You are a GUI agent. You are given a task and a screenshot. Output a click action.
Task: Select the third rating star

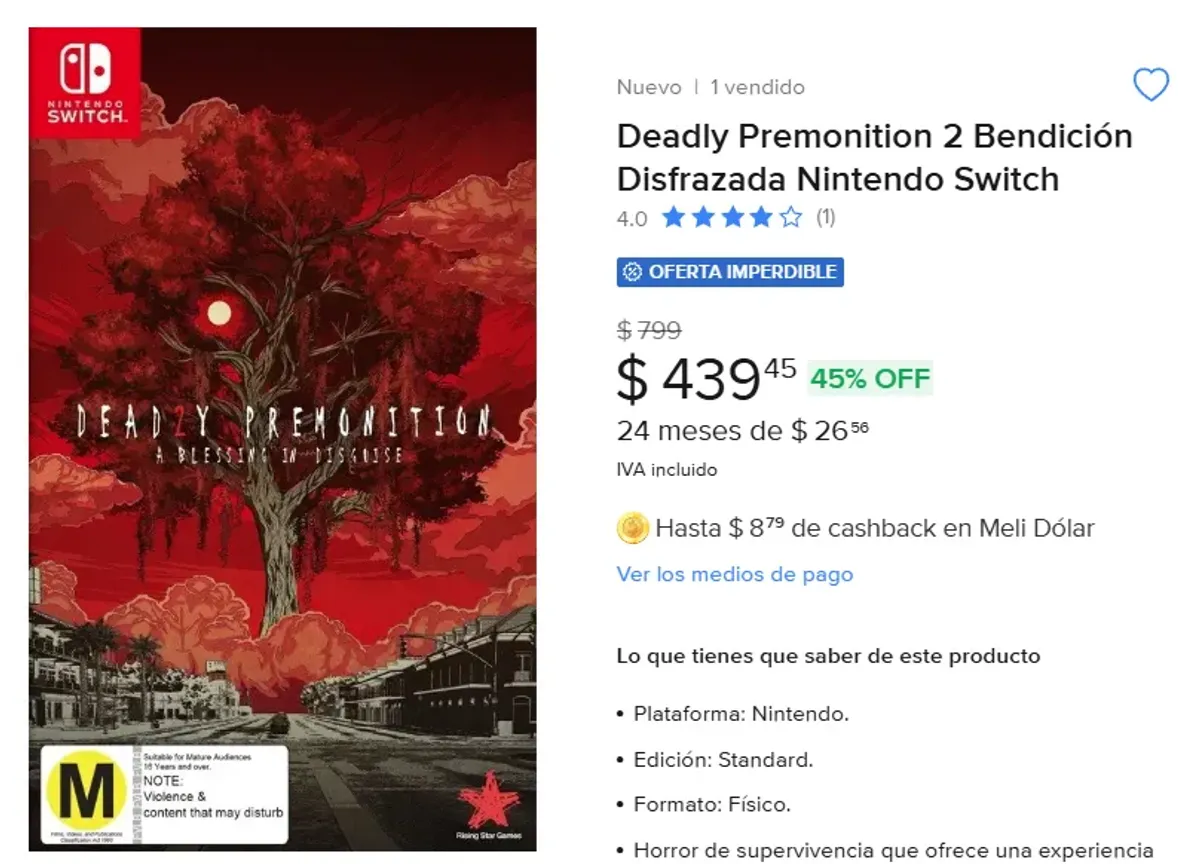pos(731,216)
